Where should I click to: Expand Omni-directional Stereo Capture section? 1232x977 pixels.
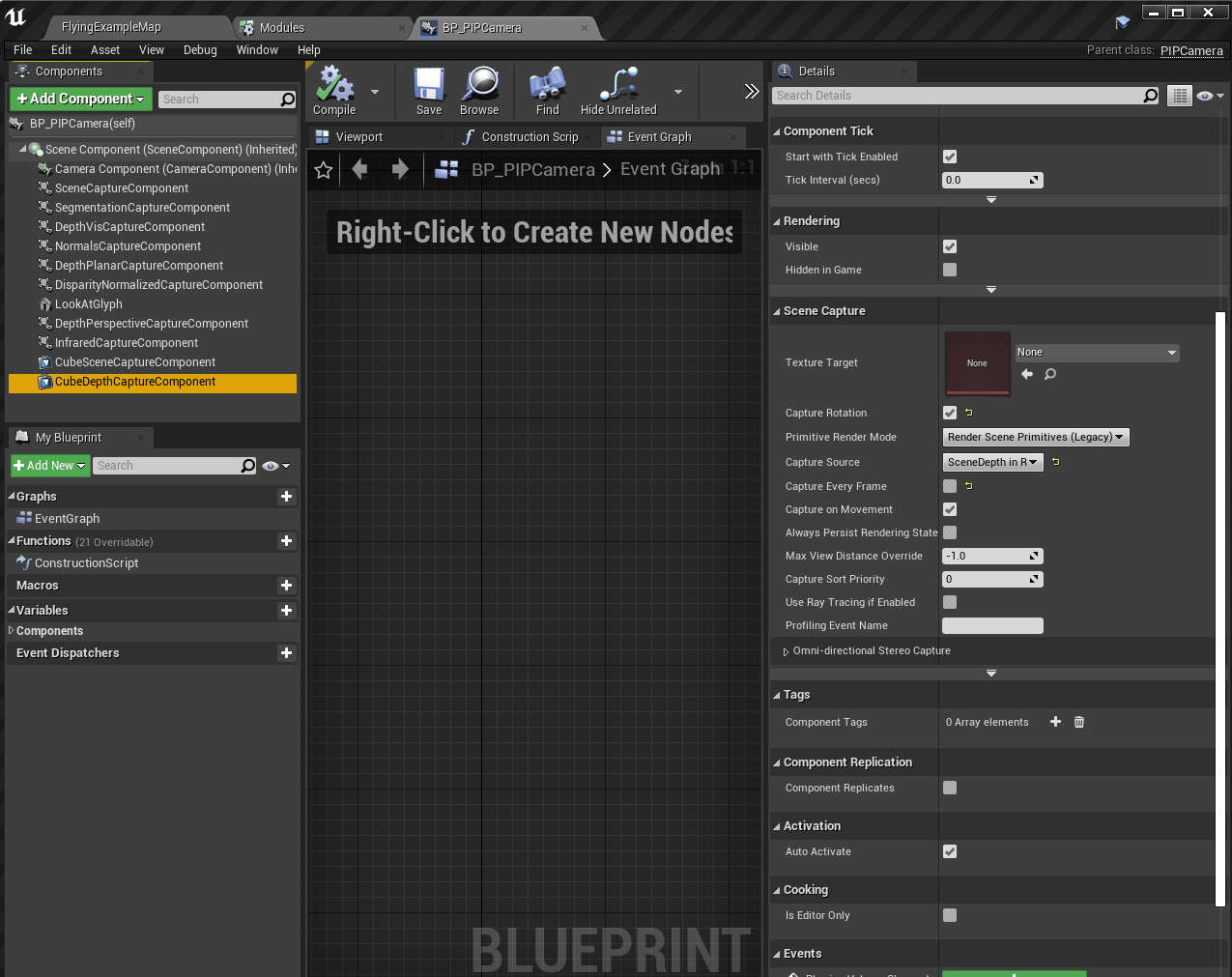[786, 651]
